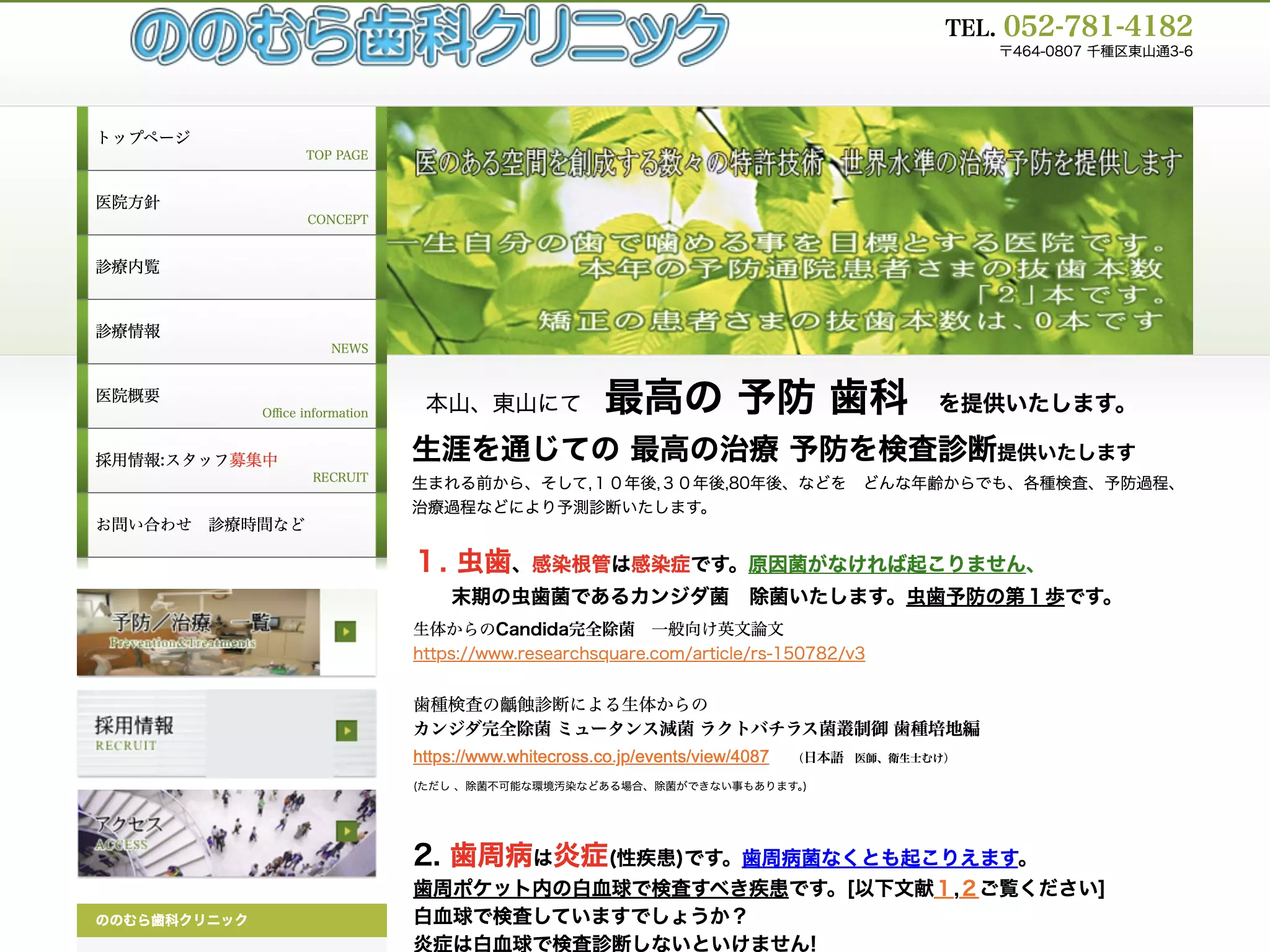Click the green arrow on アクセス banner
The width and height of the screenshot is (1270, 952).
tap(347, 831)
